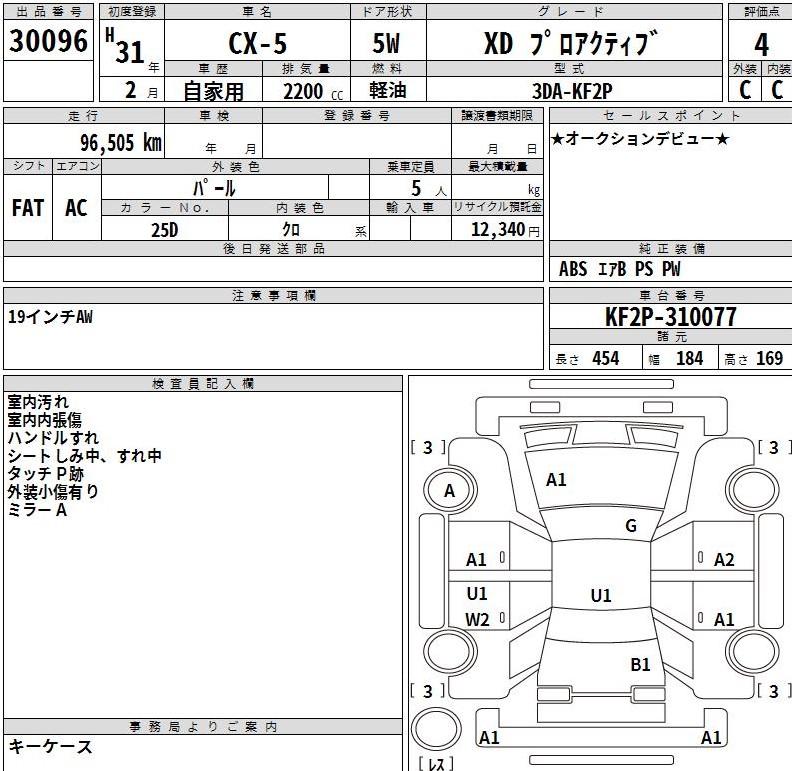This screenshot has width=792, height=771.
Task: Click the color number 25D
Action: pyautogui.click(x=165, y=230)
